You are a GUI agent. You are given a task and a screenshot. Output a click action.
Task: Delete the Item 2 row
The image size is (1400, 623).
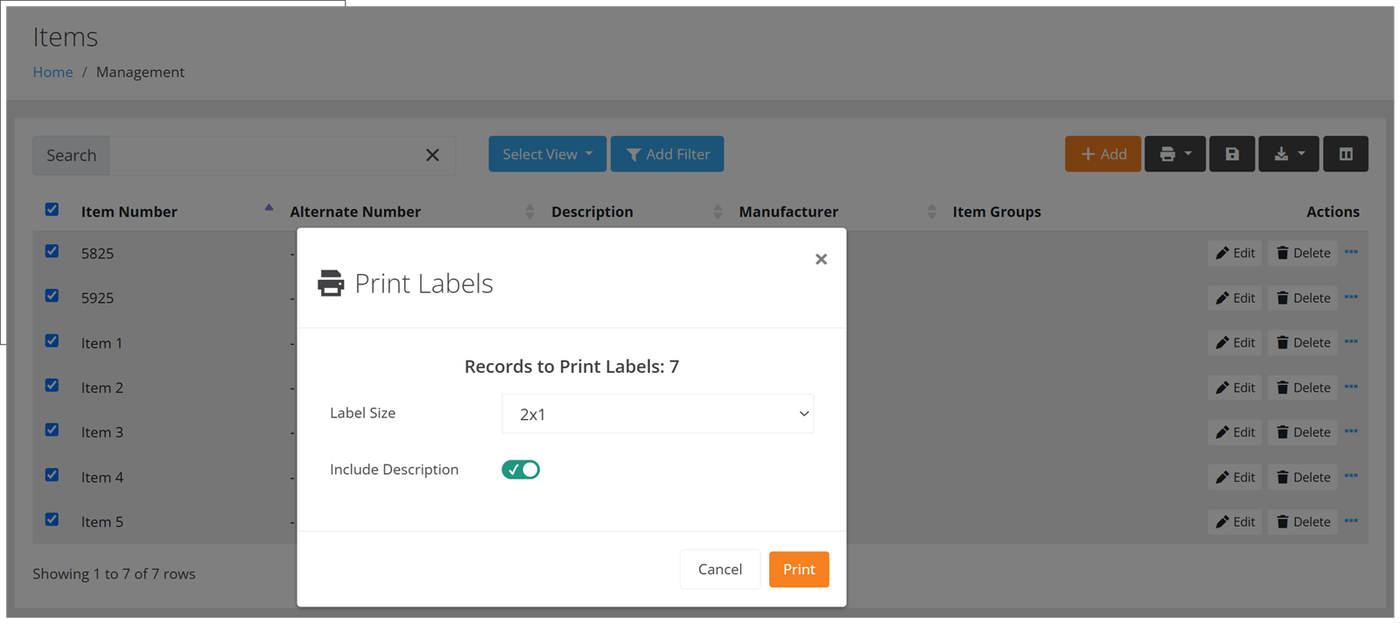[x=1303, y=387]
